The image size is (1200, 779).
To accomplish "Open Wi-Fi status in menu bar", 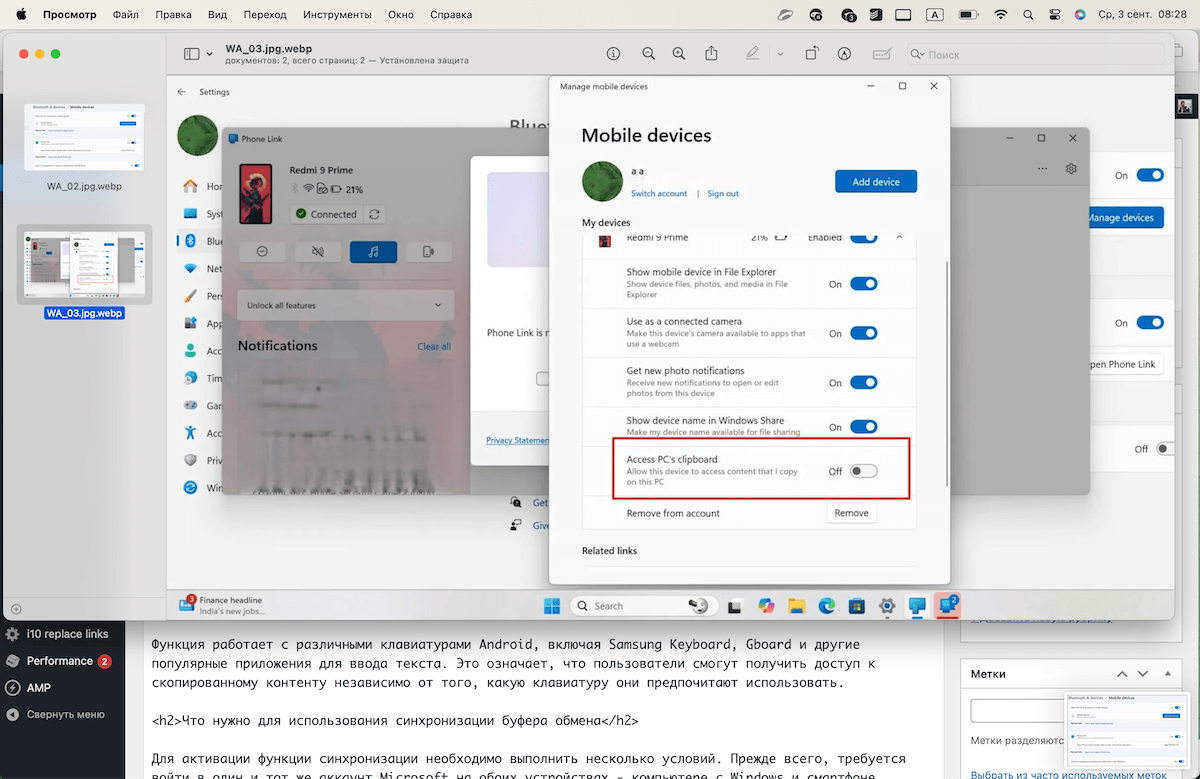I will pyautogui.click(x=1000, y=15).
